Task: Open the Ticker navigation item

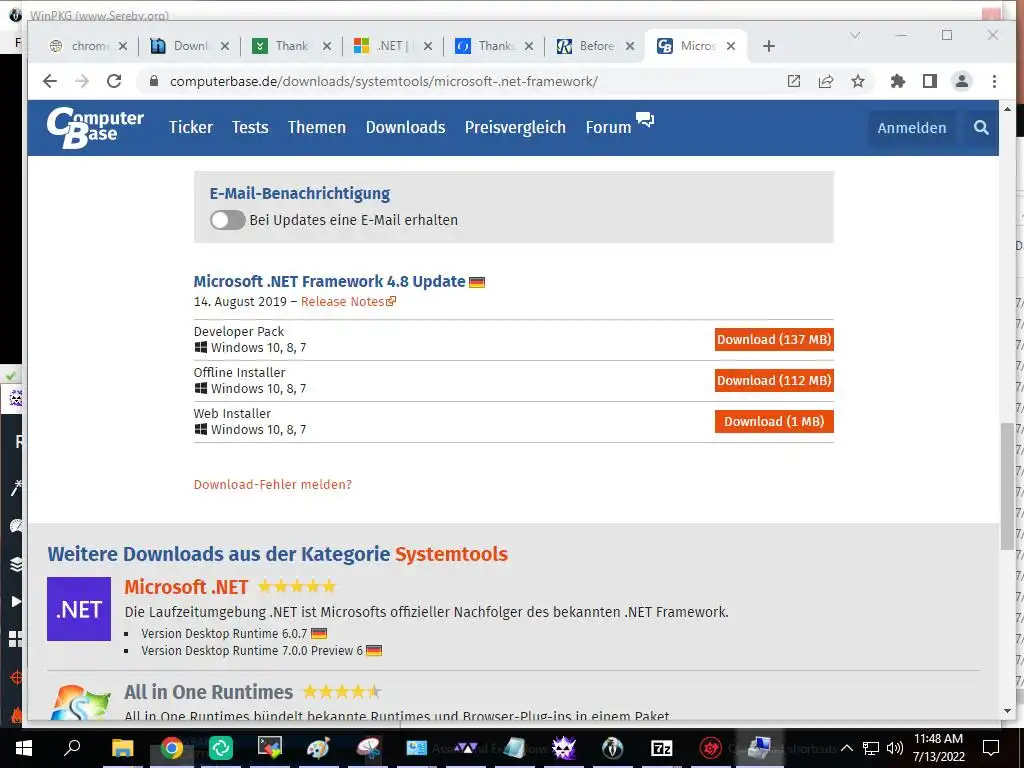Action: [191, 127]
